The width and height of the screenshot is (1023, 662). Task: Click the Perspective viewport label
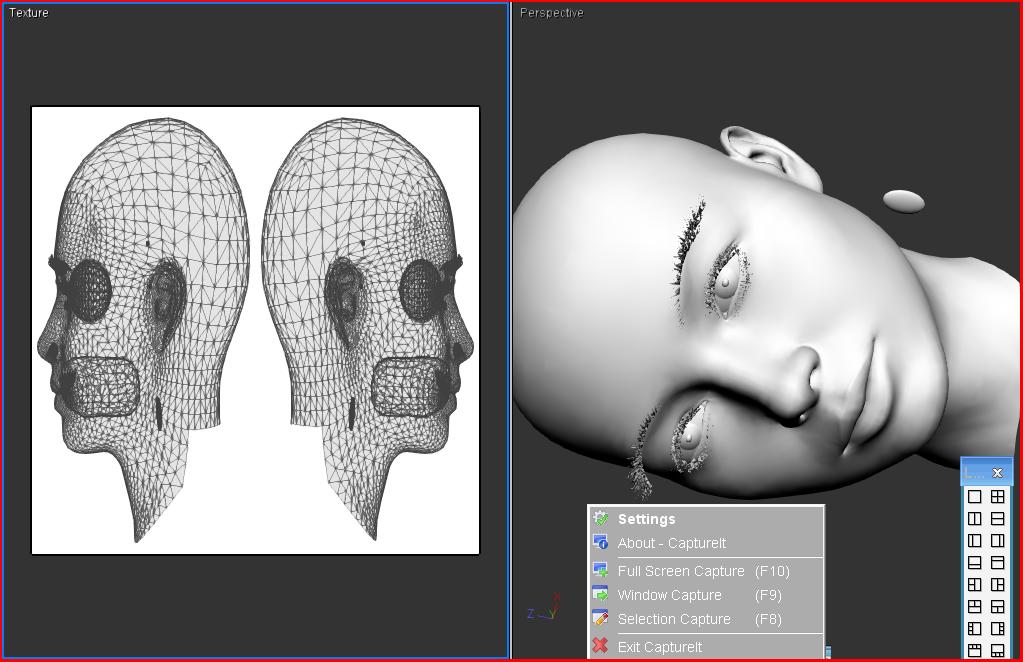[551, 13]
